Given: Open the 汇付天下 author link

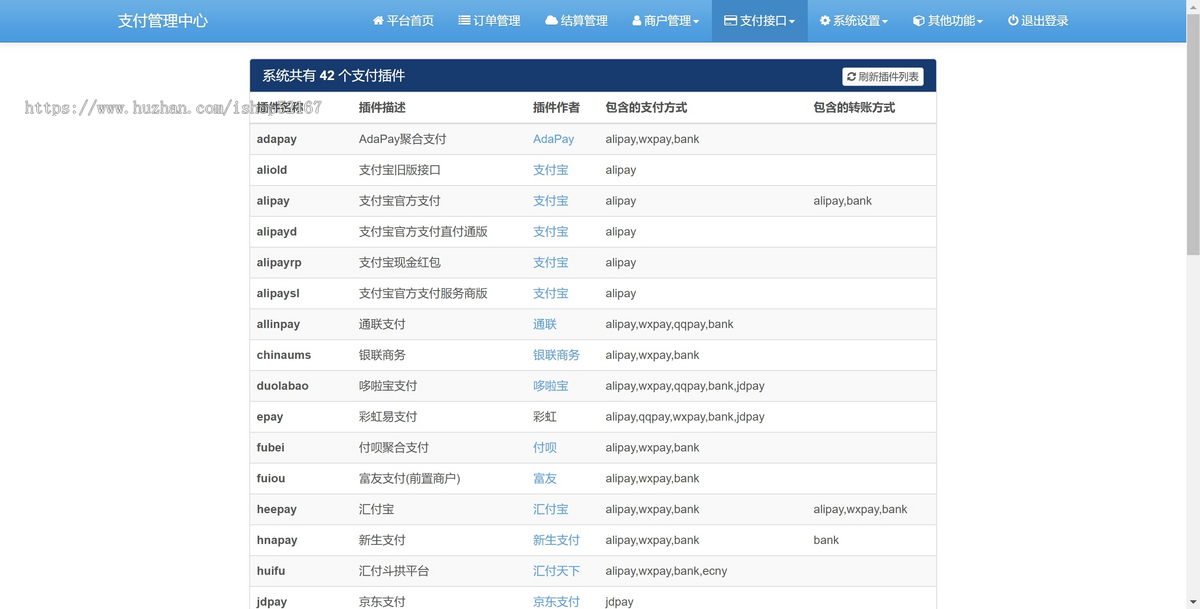Looking at the screenshot, I should [x=556, y=572].
